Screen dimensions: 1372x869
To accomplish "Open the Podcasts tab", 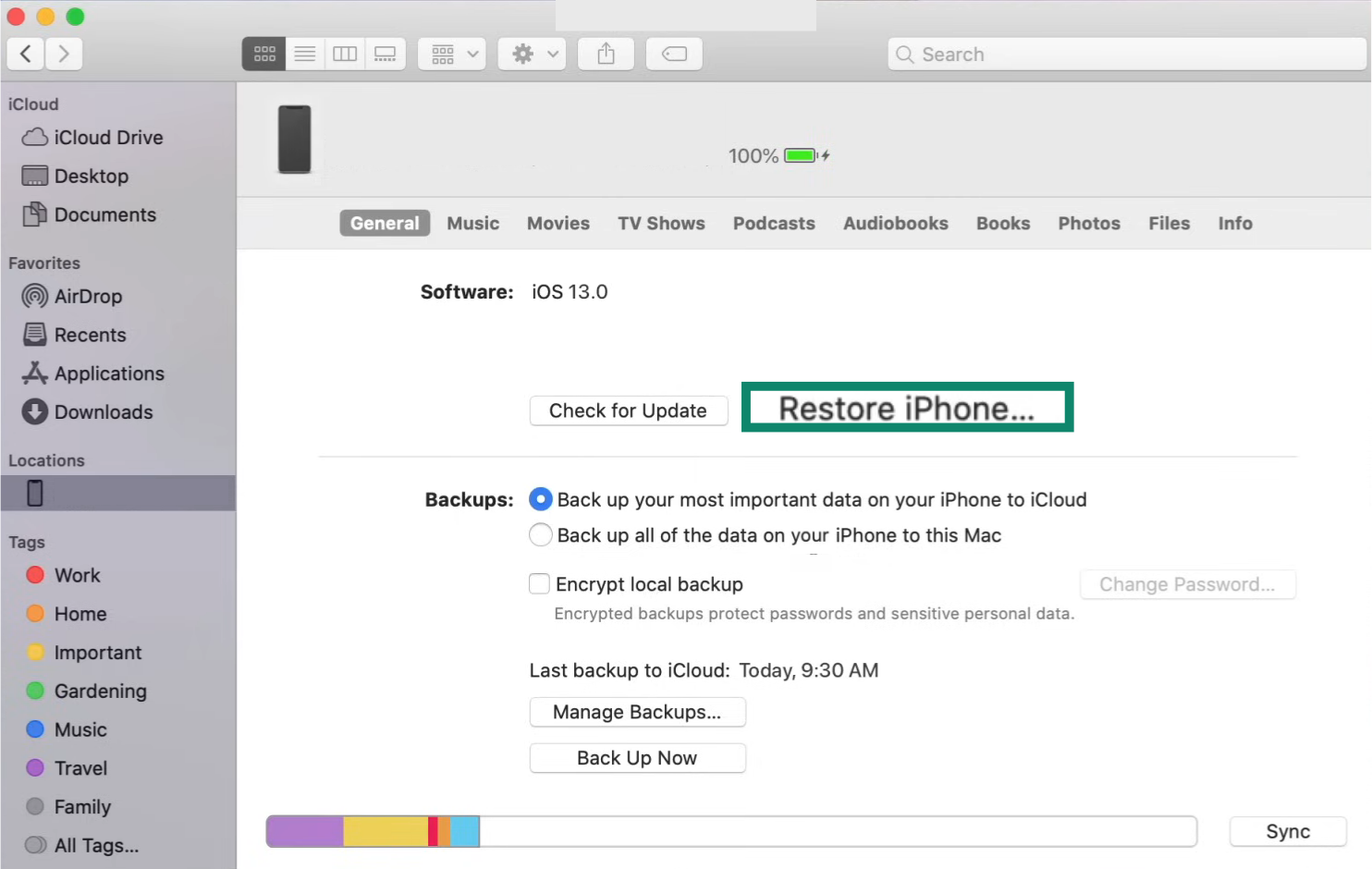I will click(x=774, y=223).
